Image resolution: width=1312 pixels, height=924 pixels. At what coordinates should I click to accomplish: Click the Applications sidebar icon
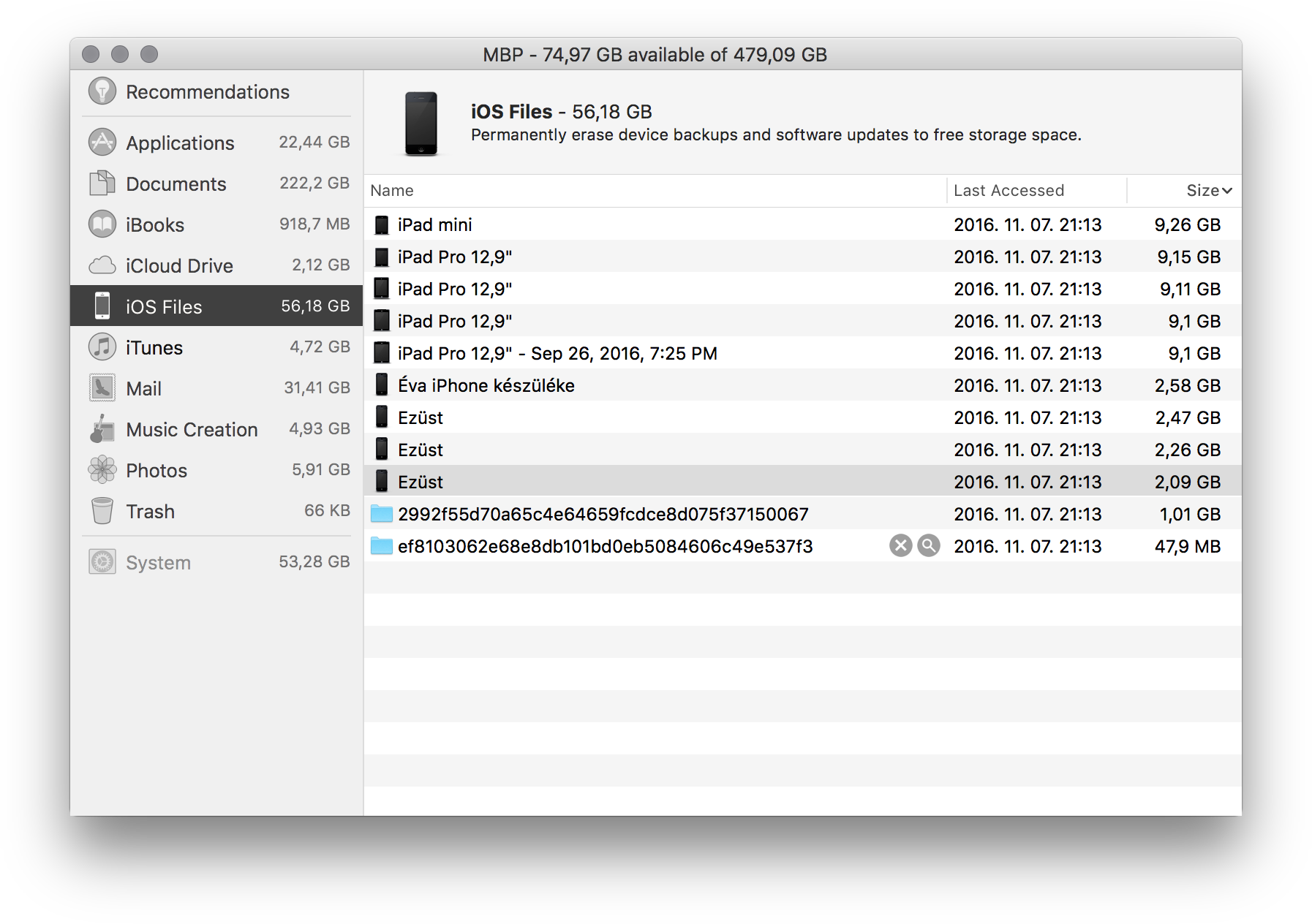click(102, 142)
